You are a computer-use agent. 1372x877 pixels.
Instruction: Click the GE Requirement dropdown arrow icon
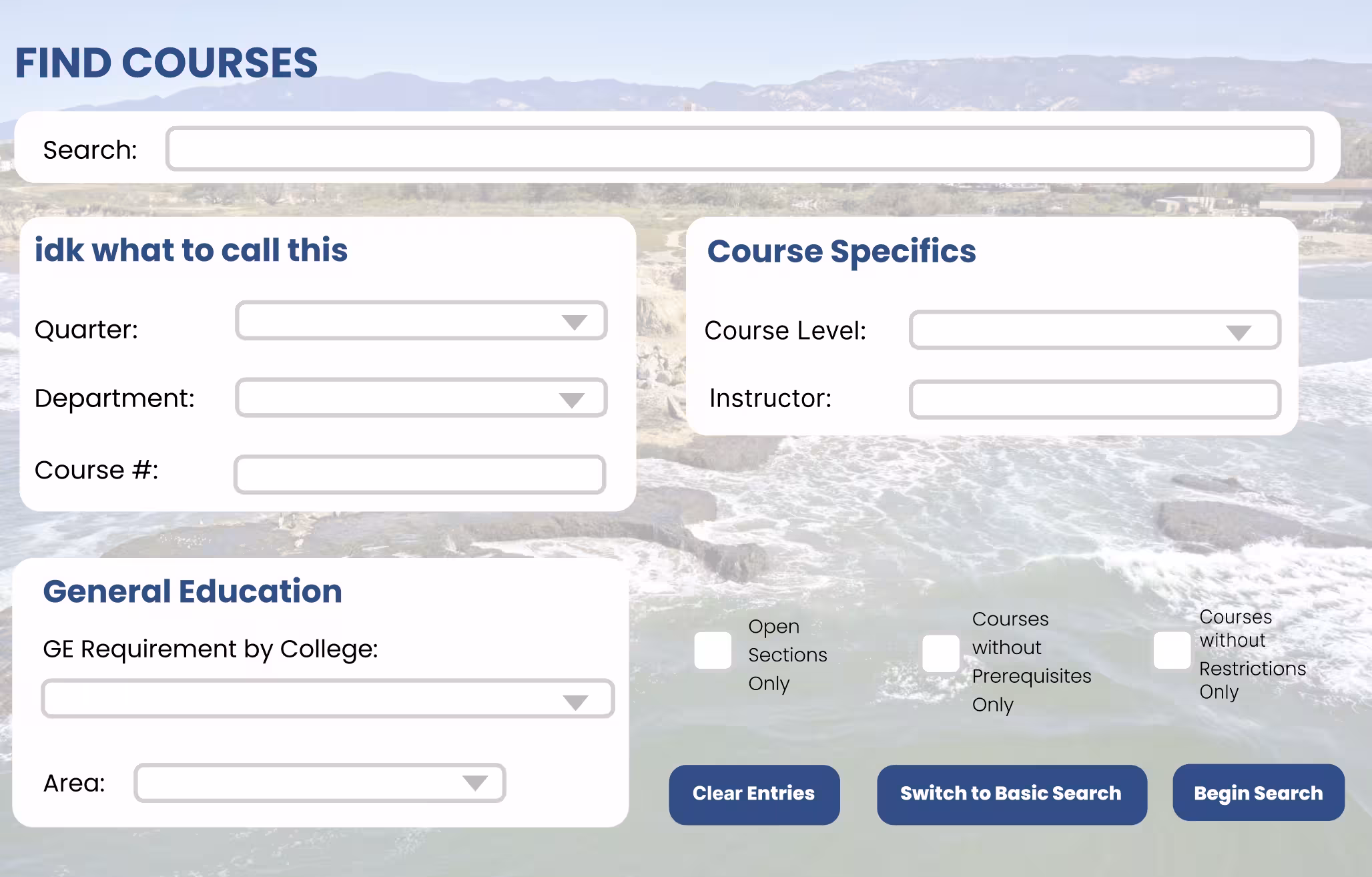pos(575,702)
